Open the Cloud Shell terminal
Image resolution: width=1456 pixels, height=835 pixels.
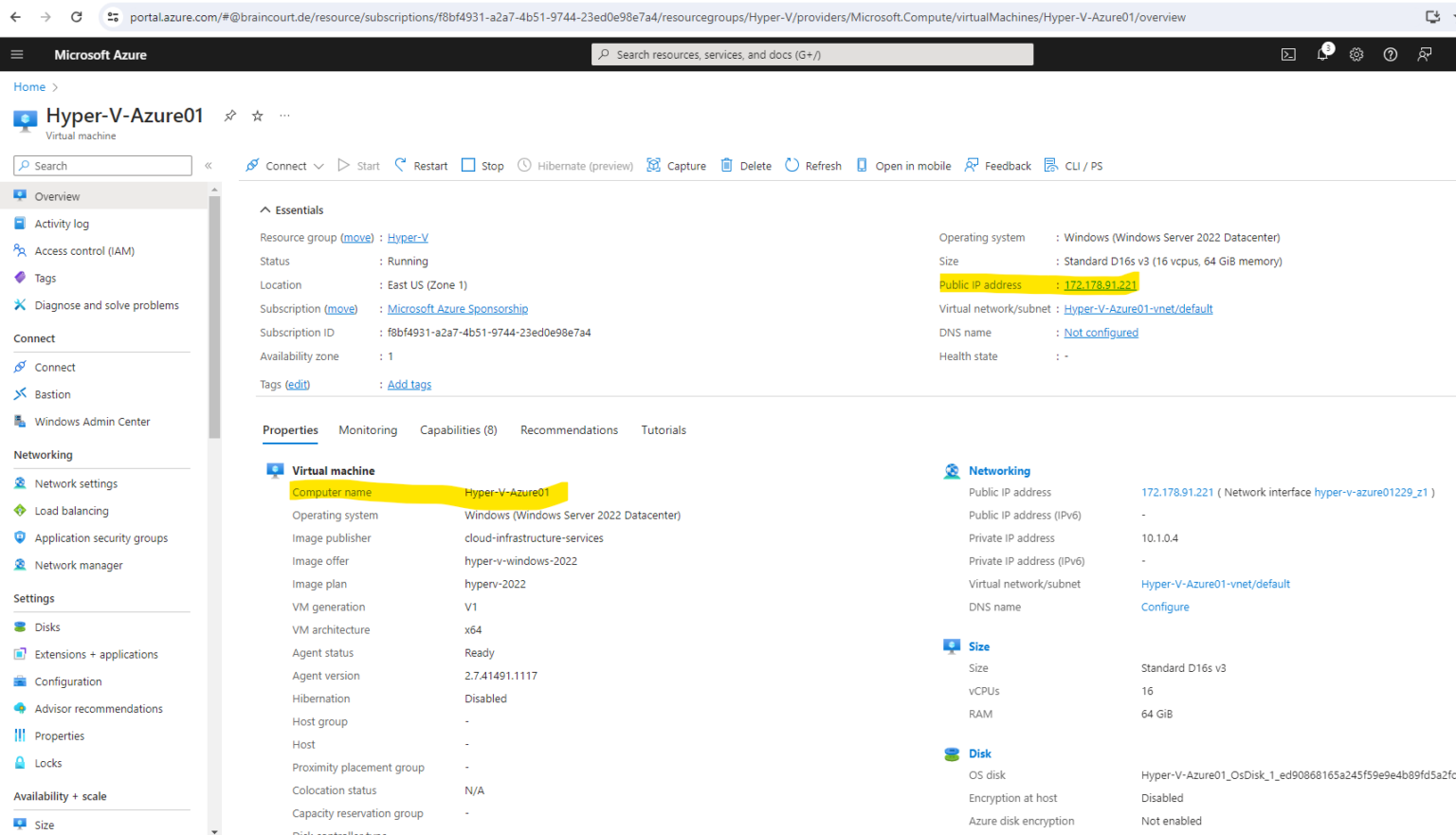pos(1288,54)
